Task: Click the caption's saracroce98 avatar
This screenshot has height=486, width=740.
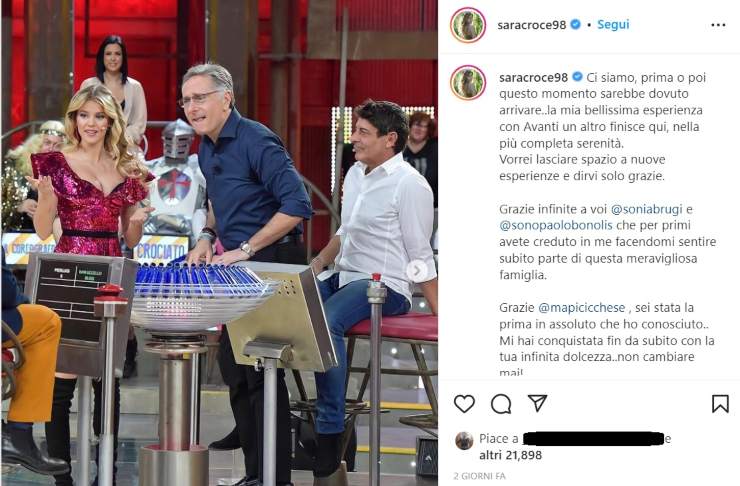Action: 468,83
